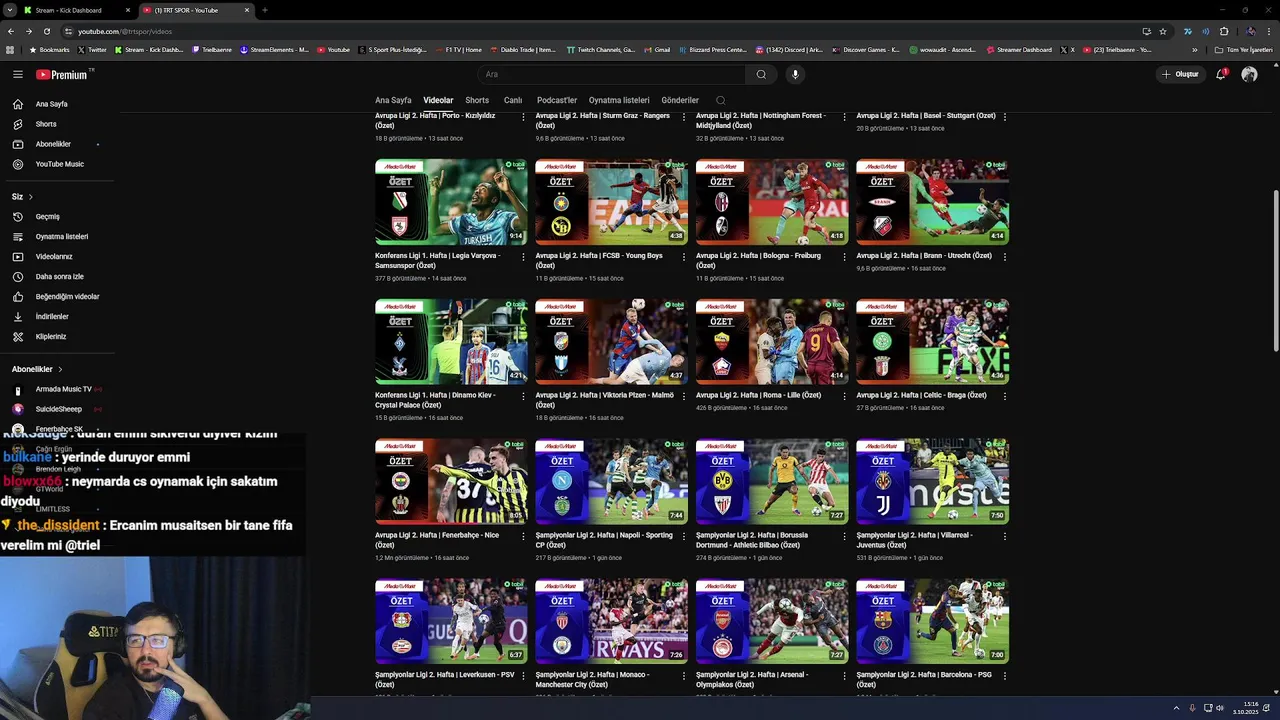Click the YouTube Premium logo
The height and width of the screenshot is (720, 1280).
(63, 74)
